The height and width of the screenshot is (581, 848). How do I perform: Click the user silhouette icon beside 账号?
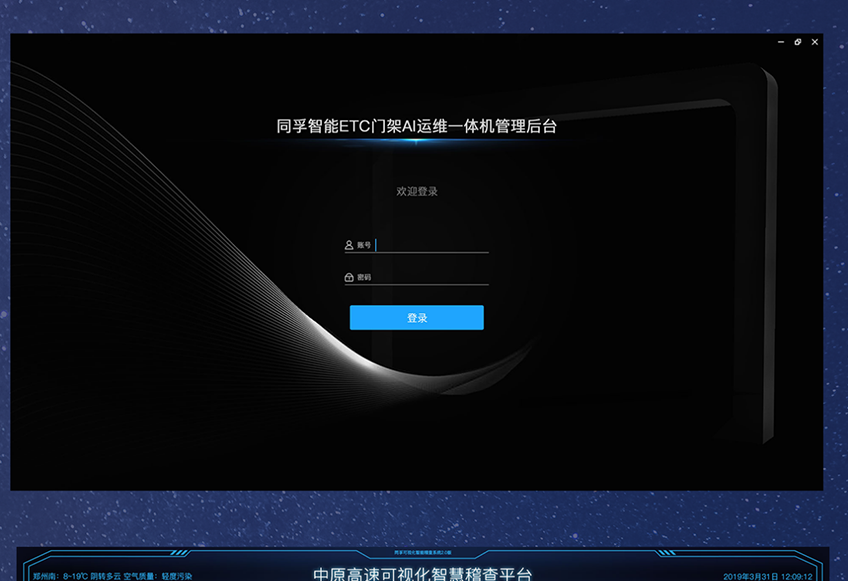pyautogui.click(x=349, y=245)
